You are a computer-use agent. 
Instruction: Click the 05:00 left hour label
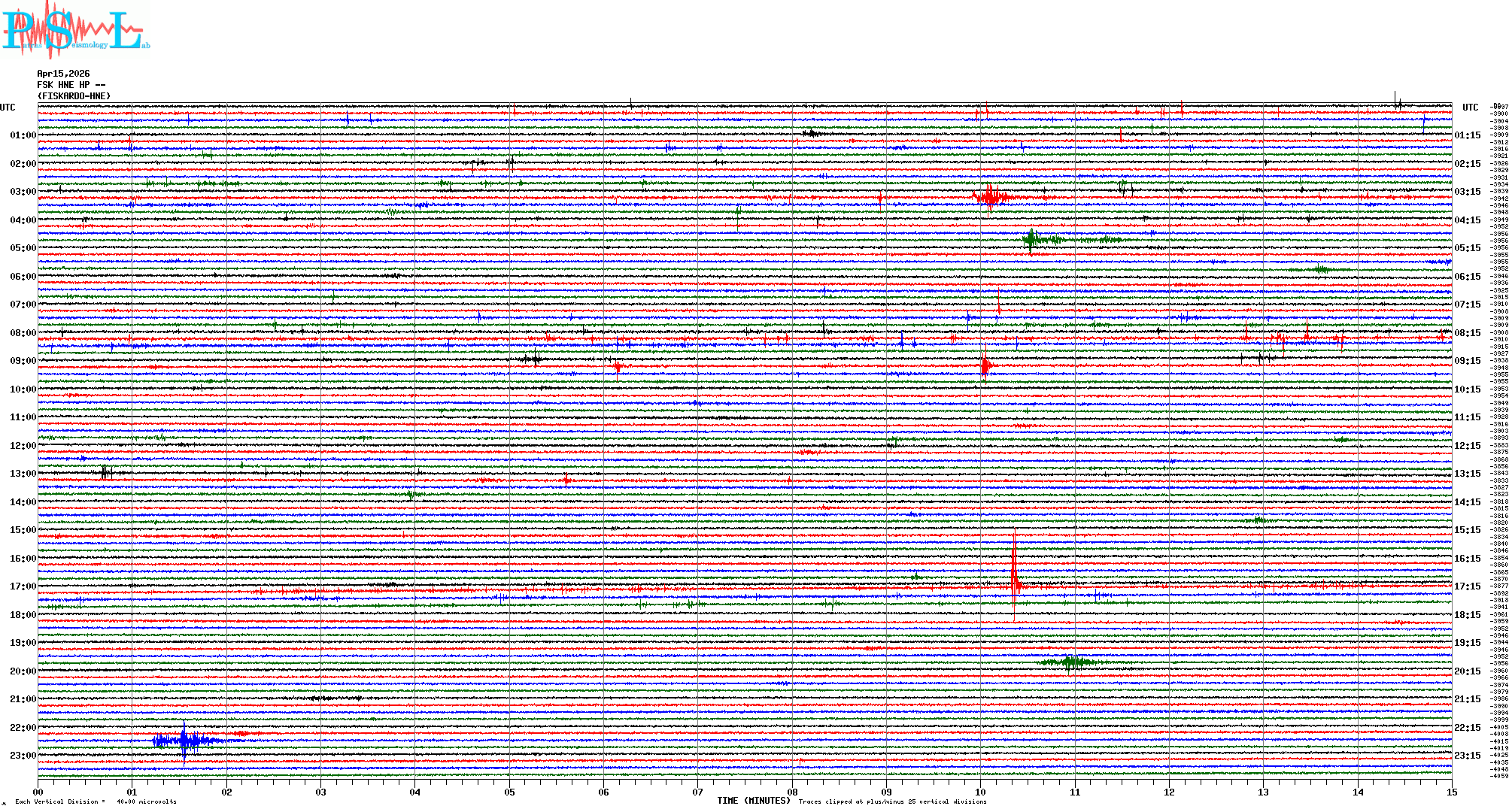coord(23,248)
